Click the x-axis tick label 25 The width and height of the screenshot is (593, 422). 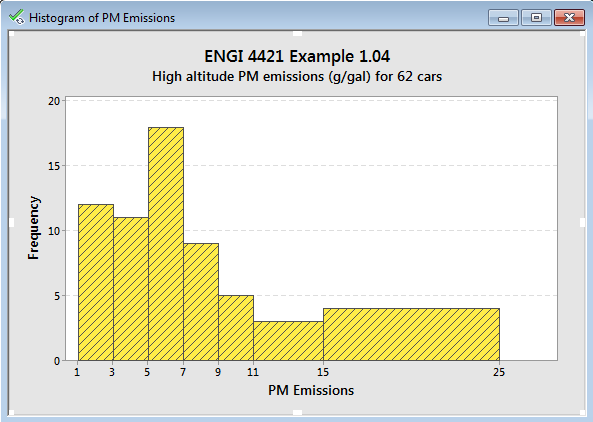499,372
